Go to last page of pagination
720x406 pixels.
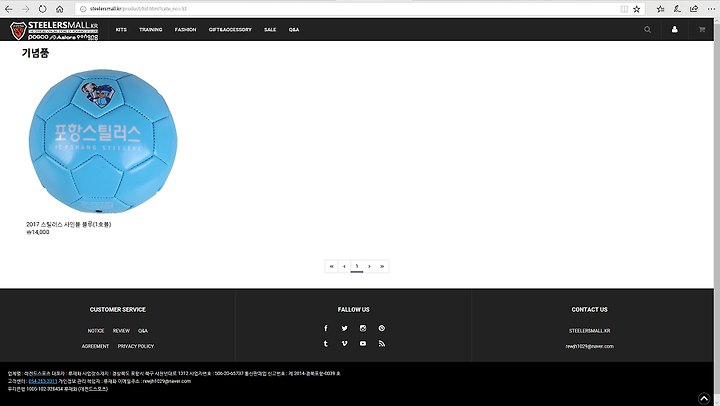(382, 266)
